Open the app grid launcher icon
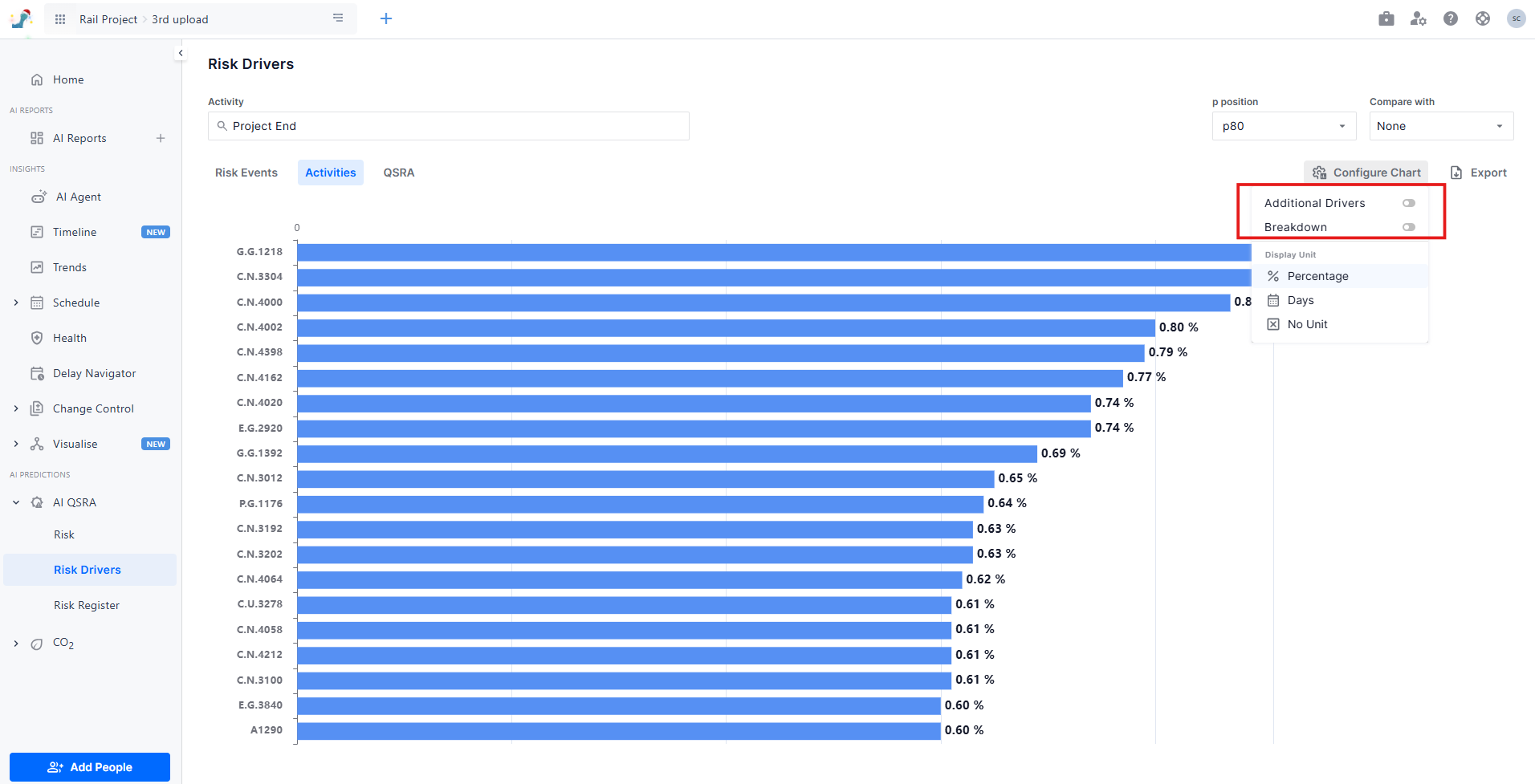 coord(60,19)
